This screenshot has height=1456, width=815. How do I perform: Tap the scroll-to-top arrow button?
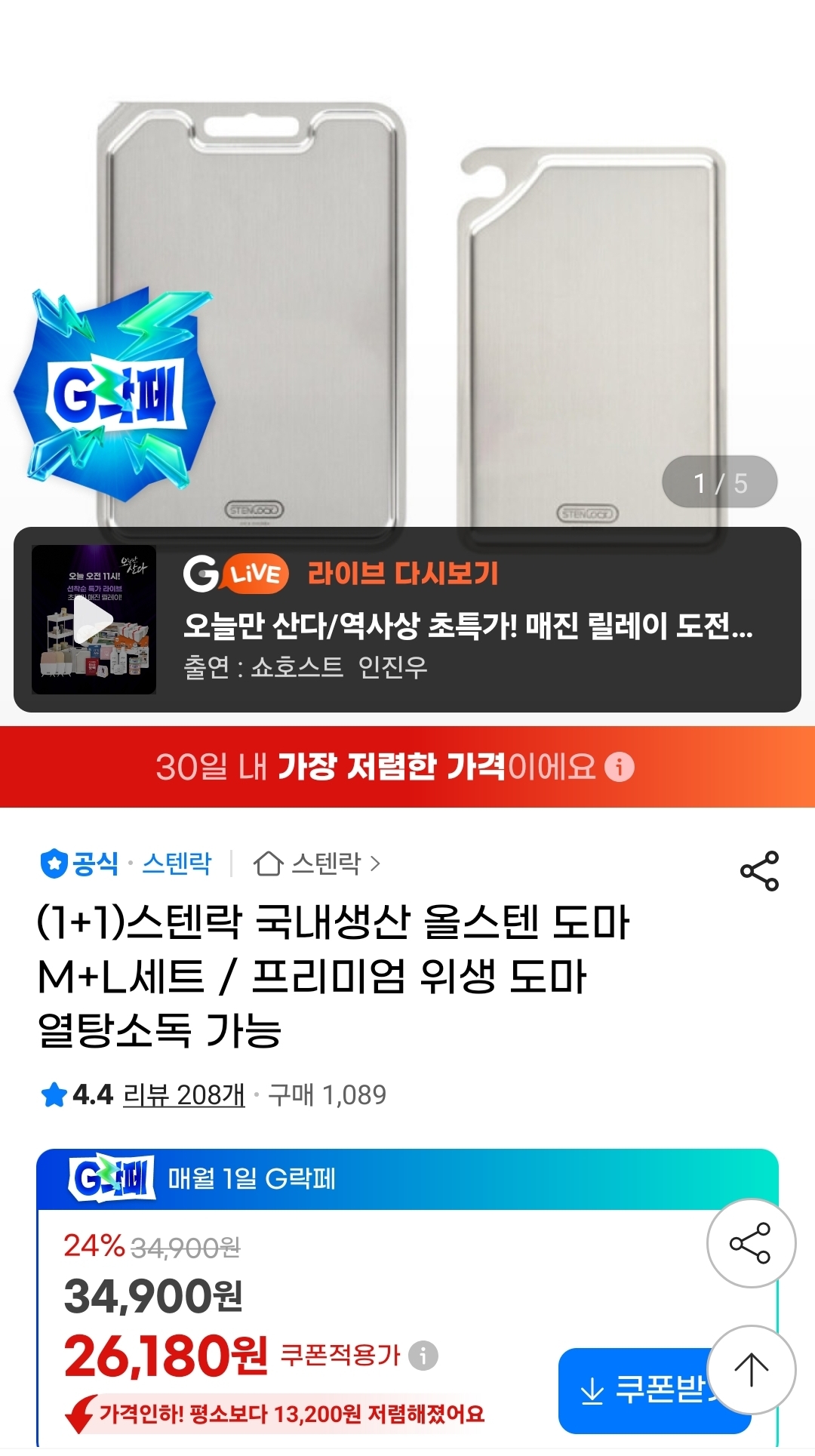[x=751, y=1370]
